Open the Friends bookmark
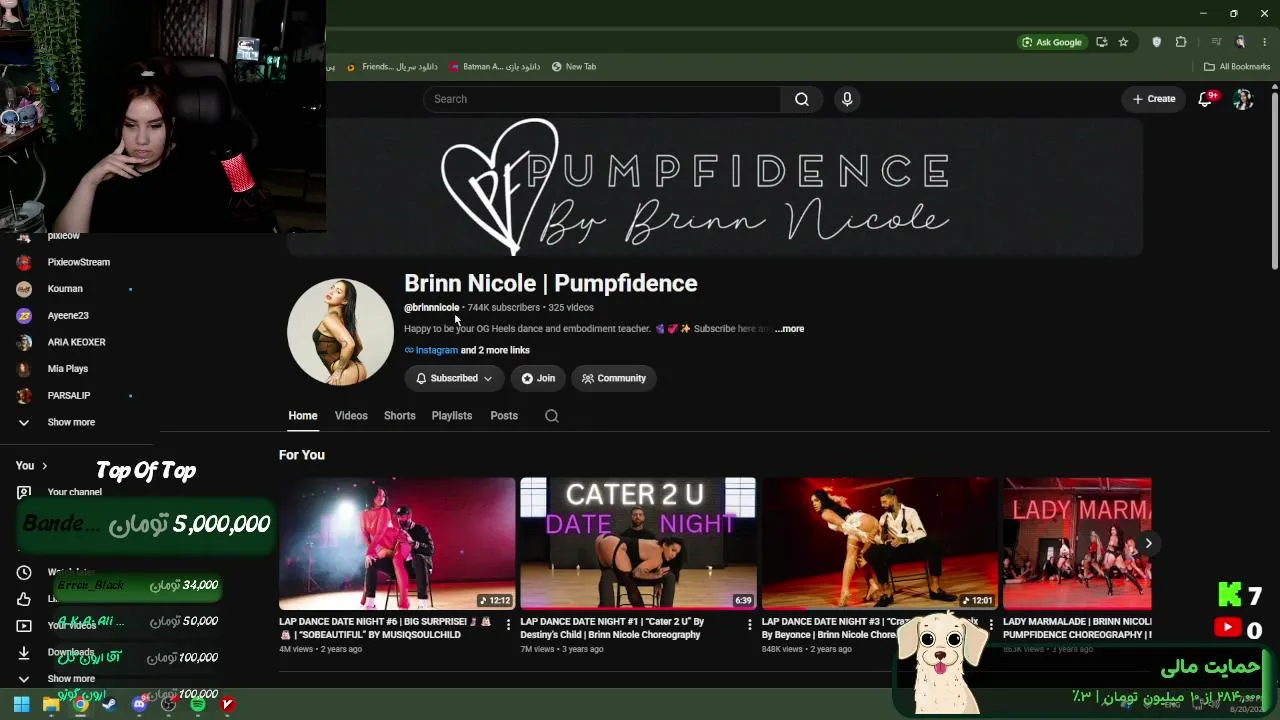The width and height of the screenshot is (1280, 720). tap(392, 67)
